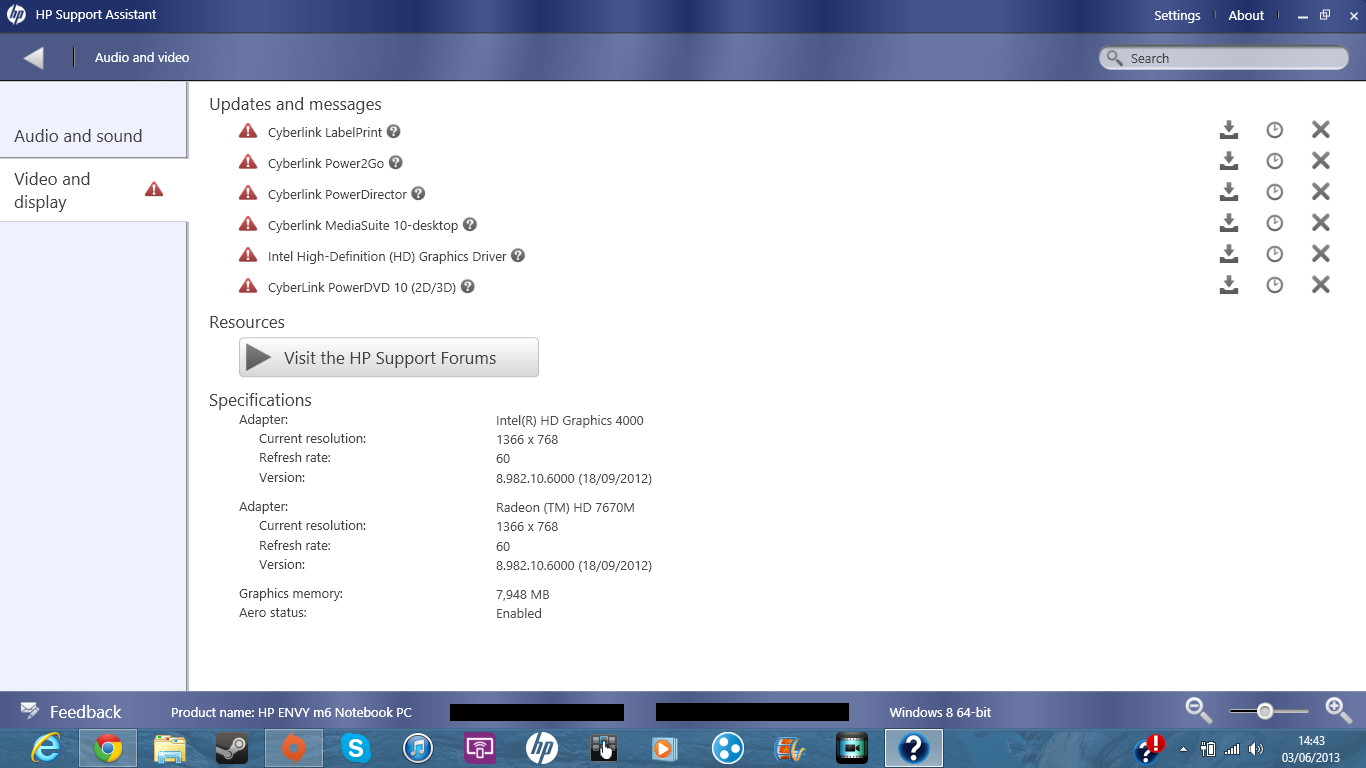Open Skype from the taskbar
Image resolution: width=1366 pixels, height=768 pixels.
[356, 748]
